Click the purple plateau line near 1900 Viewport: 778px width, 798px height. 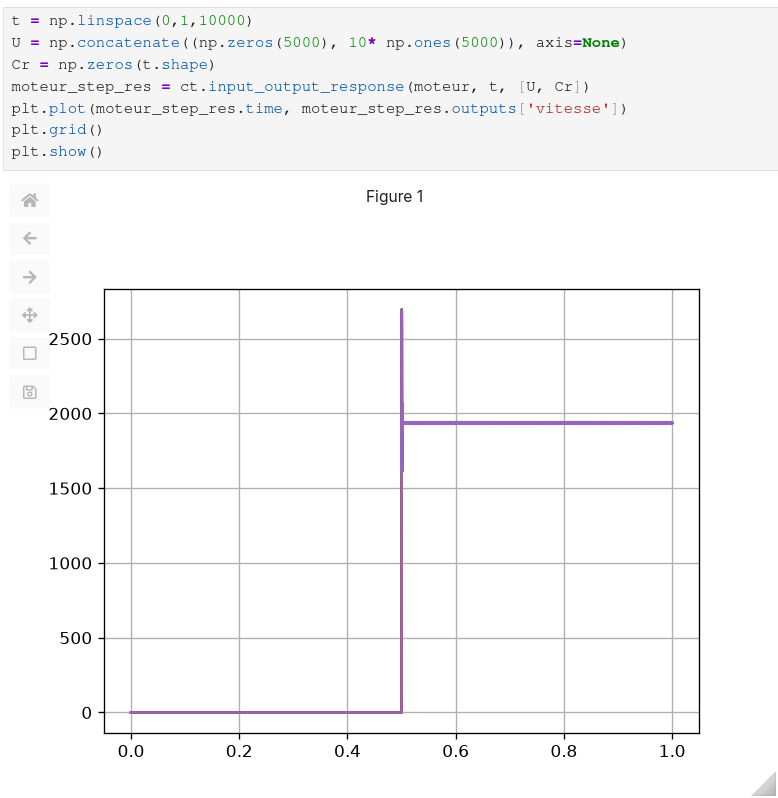click(538, 423)
